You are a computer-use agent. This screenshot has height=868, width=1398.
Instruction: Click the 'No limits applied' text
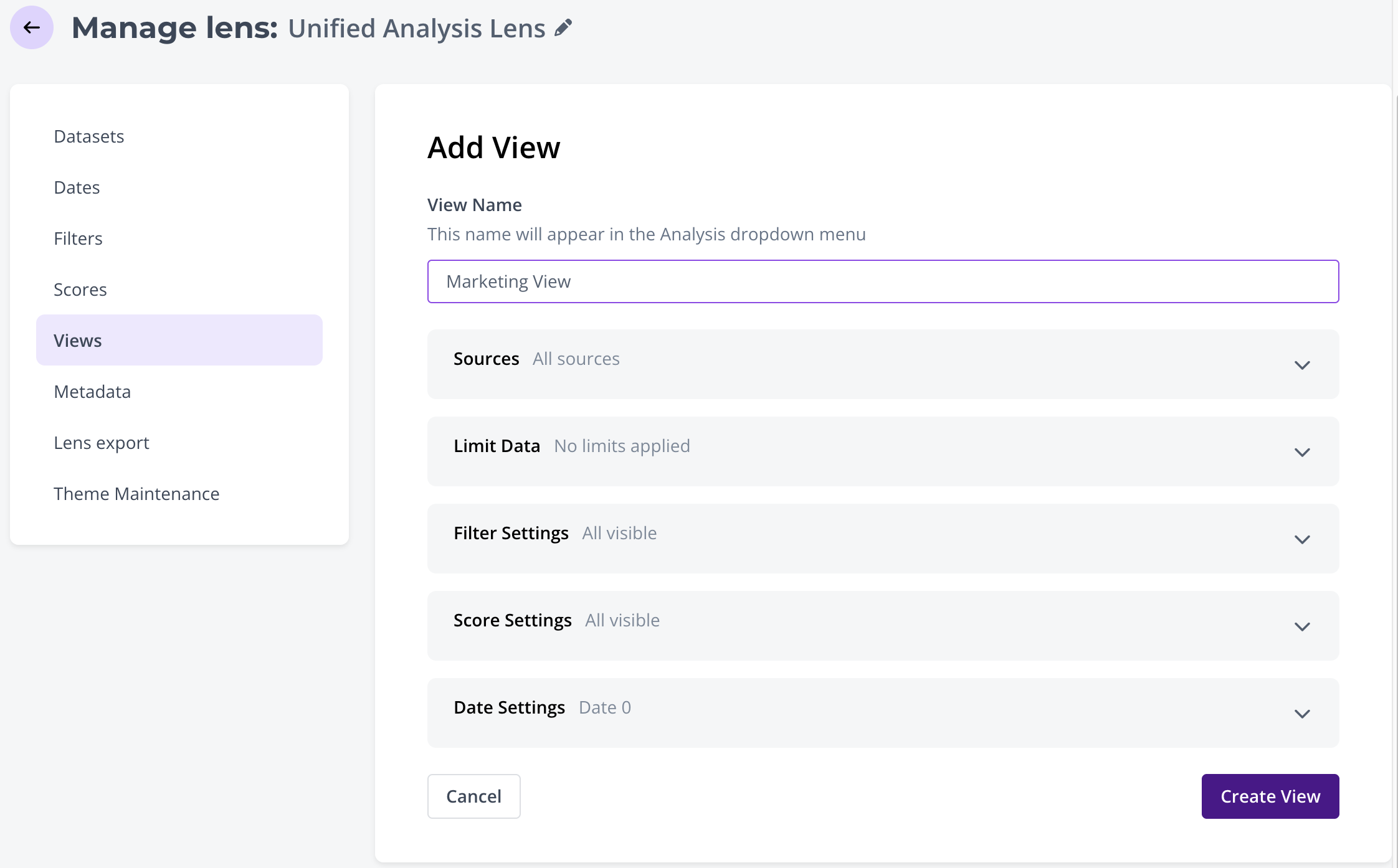pyautogui.click(x=622, y=446)
